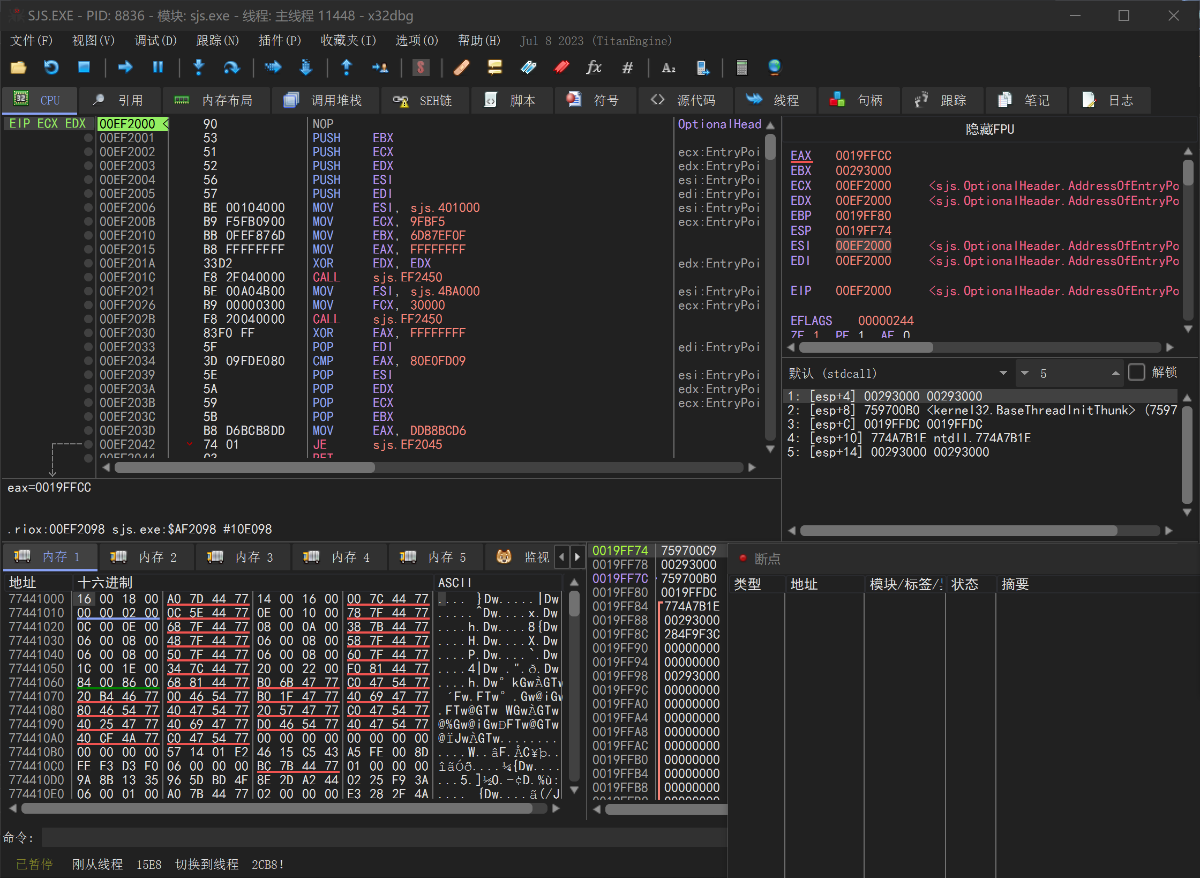
Task: Step over with the curved arrow icon
Action: (231, 67)
